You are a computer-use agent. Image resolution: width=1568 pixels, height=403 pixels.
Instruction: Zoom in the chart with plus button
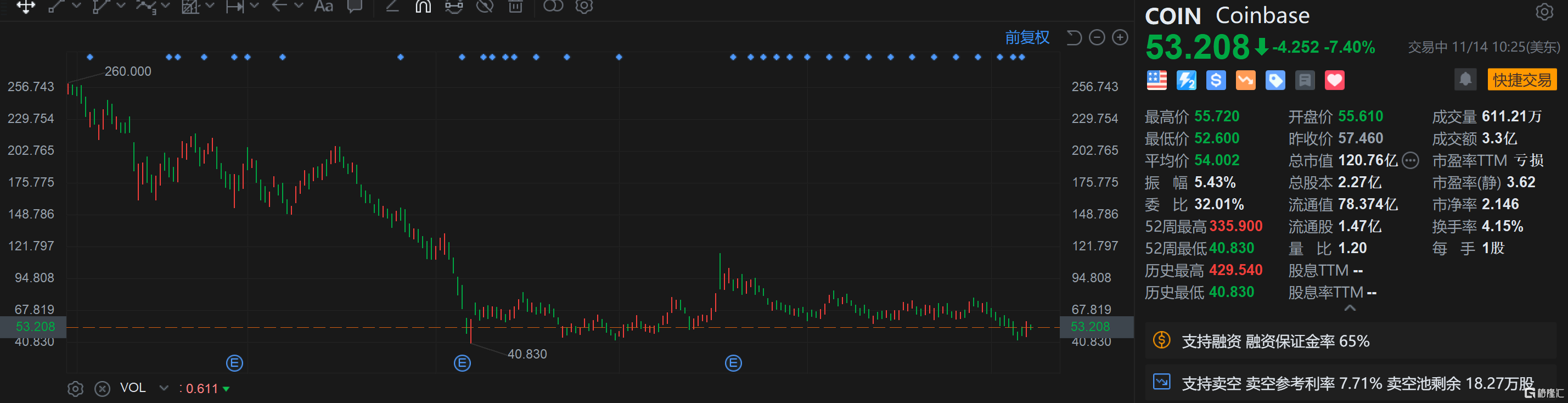1120,38
